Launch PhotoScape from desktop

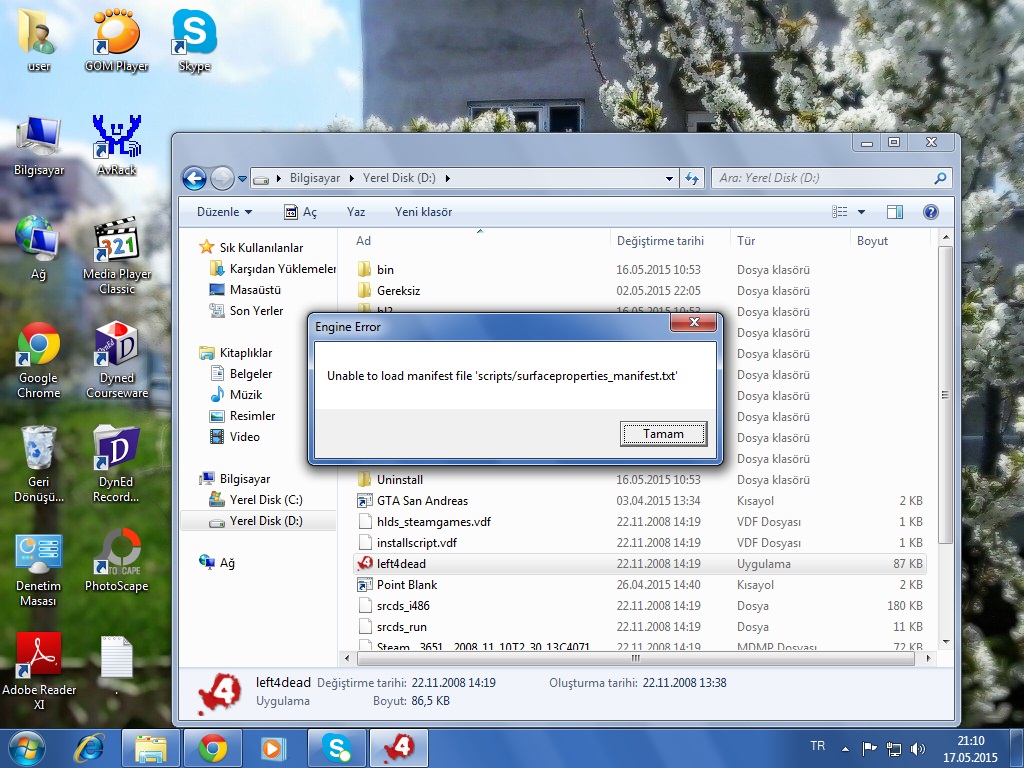[116, 562]
